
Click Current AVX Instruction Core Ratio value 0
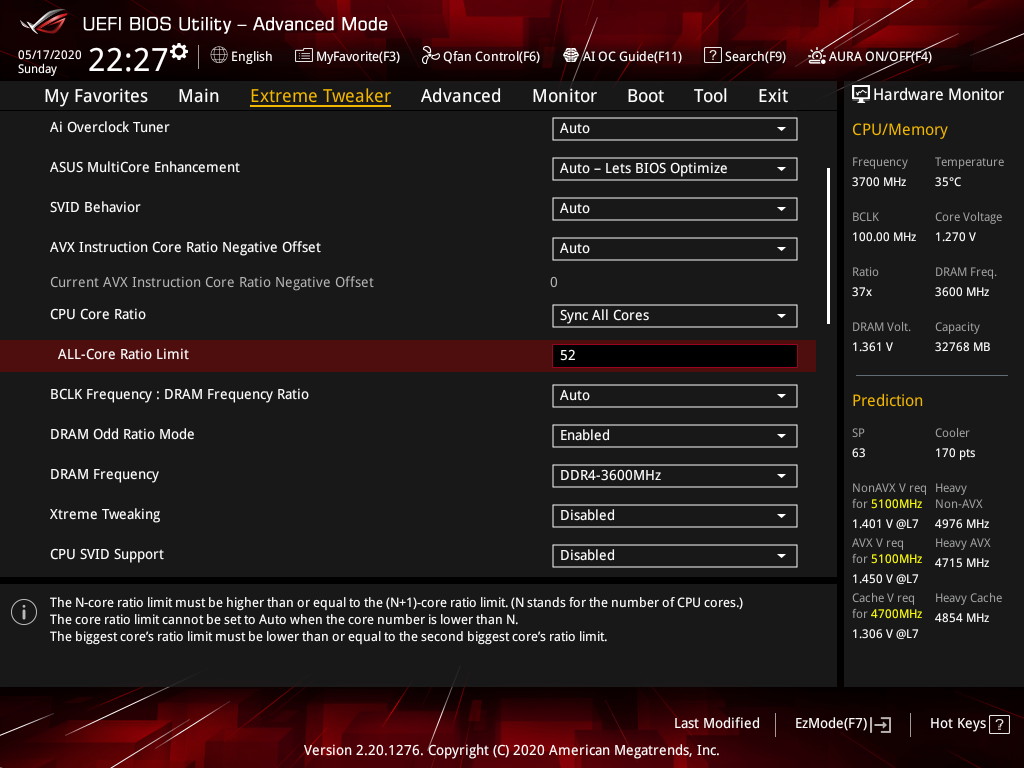point(554,282)
